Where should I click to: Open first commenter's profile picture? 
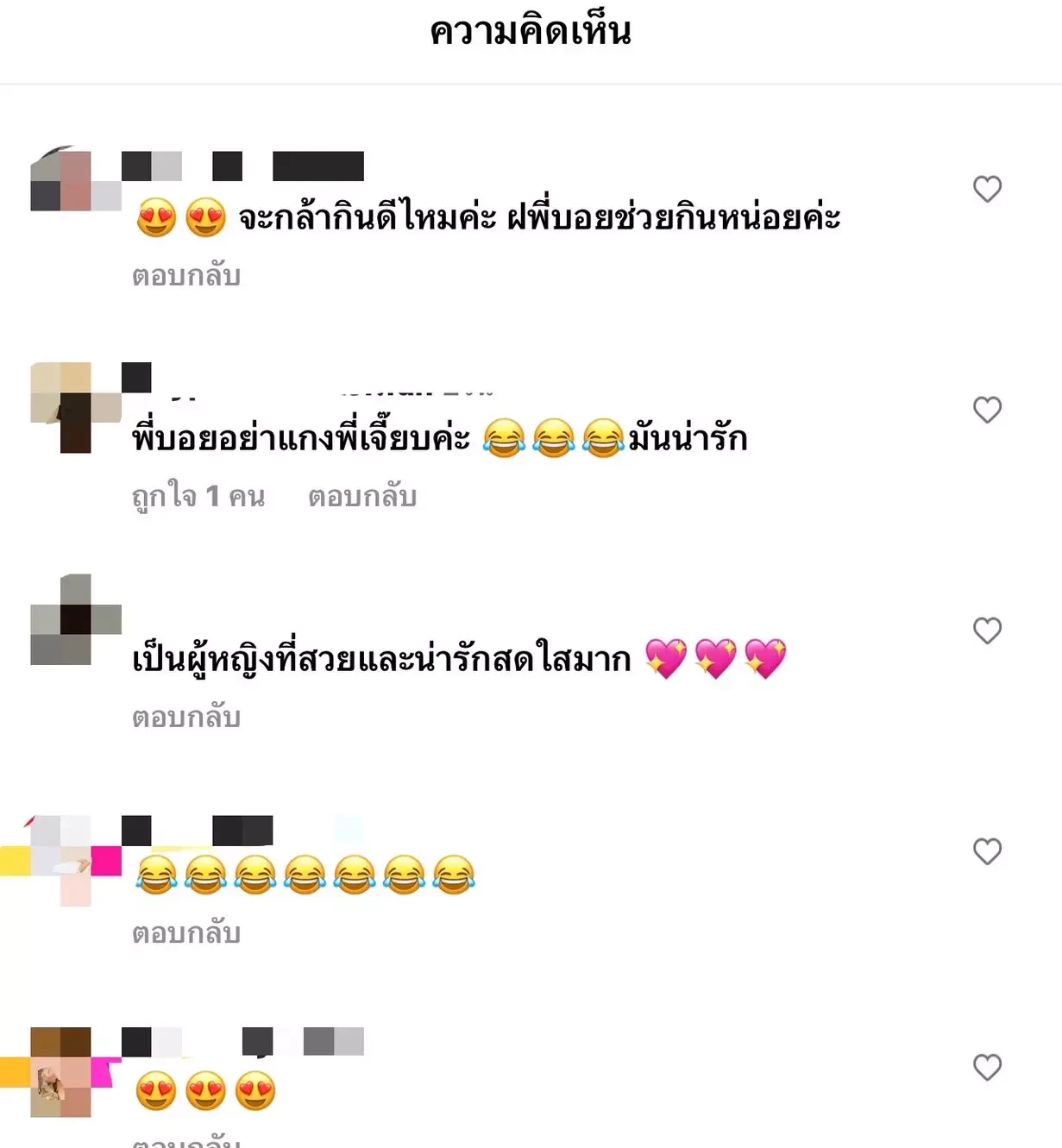click(x=76, y=180)
